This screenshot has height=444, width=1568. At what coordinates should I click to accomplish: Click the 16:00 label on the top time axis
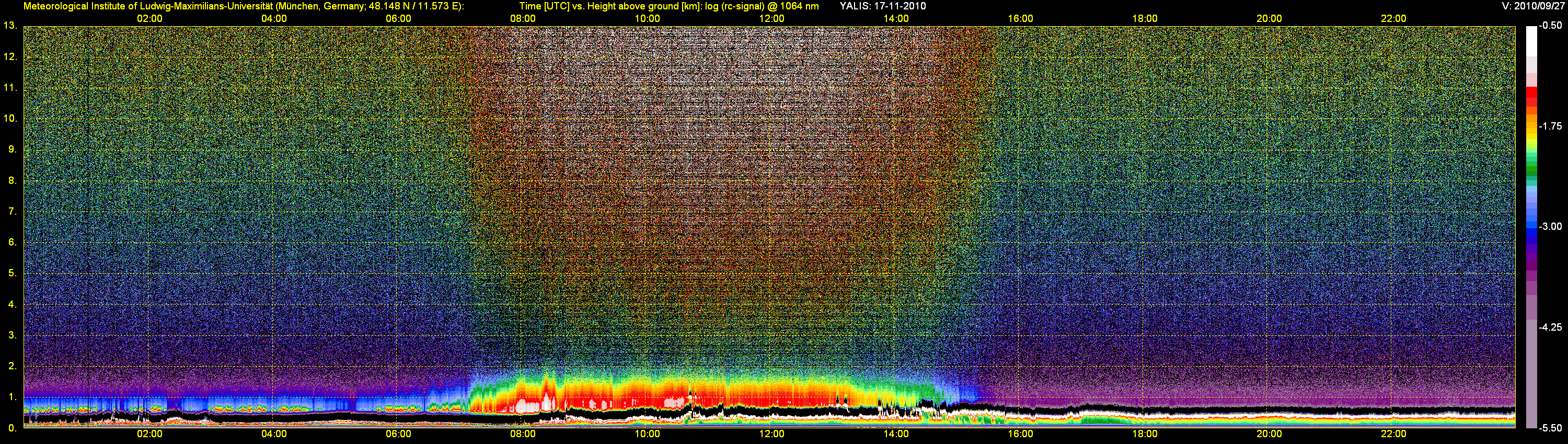pyautogui.click(x=1021, y=19)
